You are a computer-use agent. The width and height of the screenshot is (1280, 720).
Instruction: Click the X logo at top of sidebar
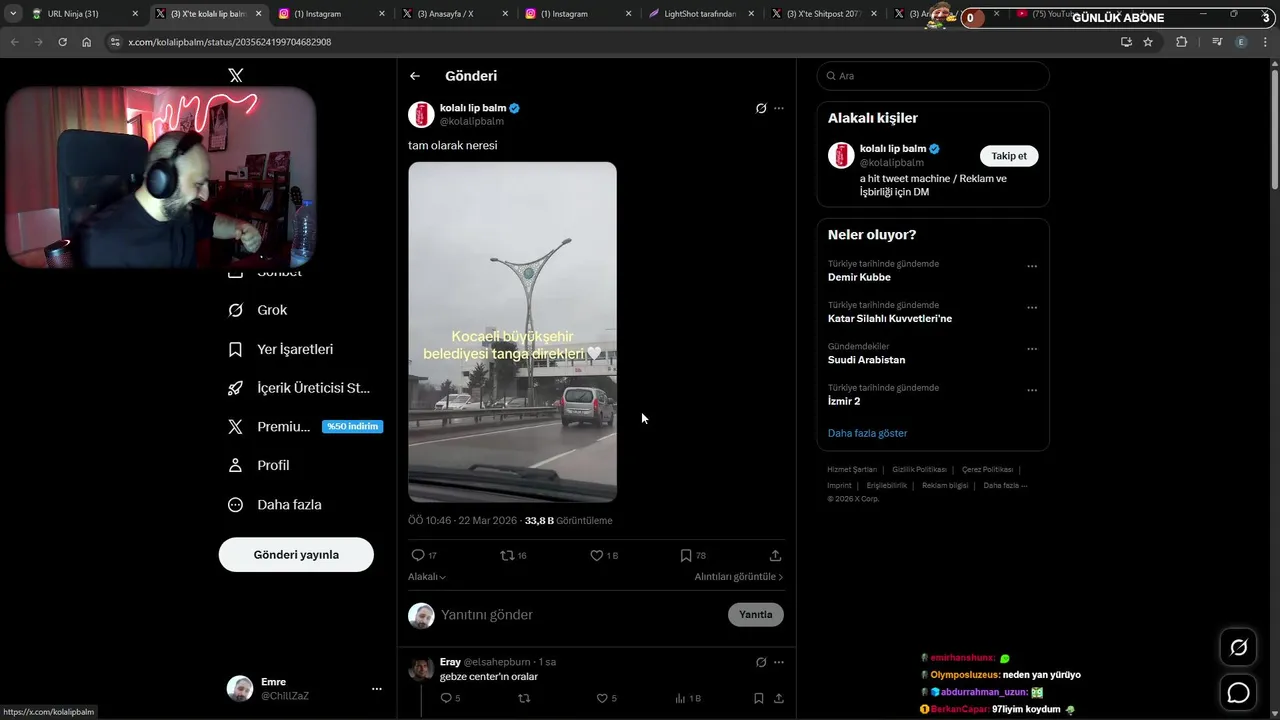tap(235, 75)
